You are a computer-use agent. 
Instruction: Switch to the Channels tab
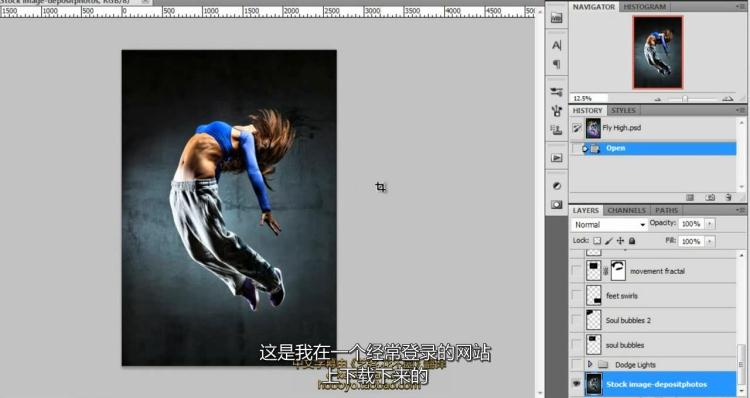click(626, 210)
